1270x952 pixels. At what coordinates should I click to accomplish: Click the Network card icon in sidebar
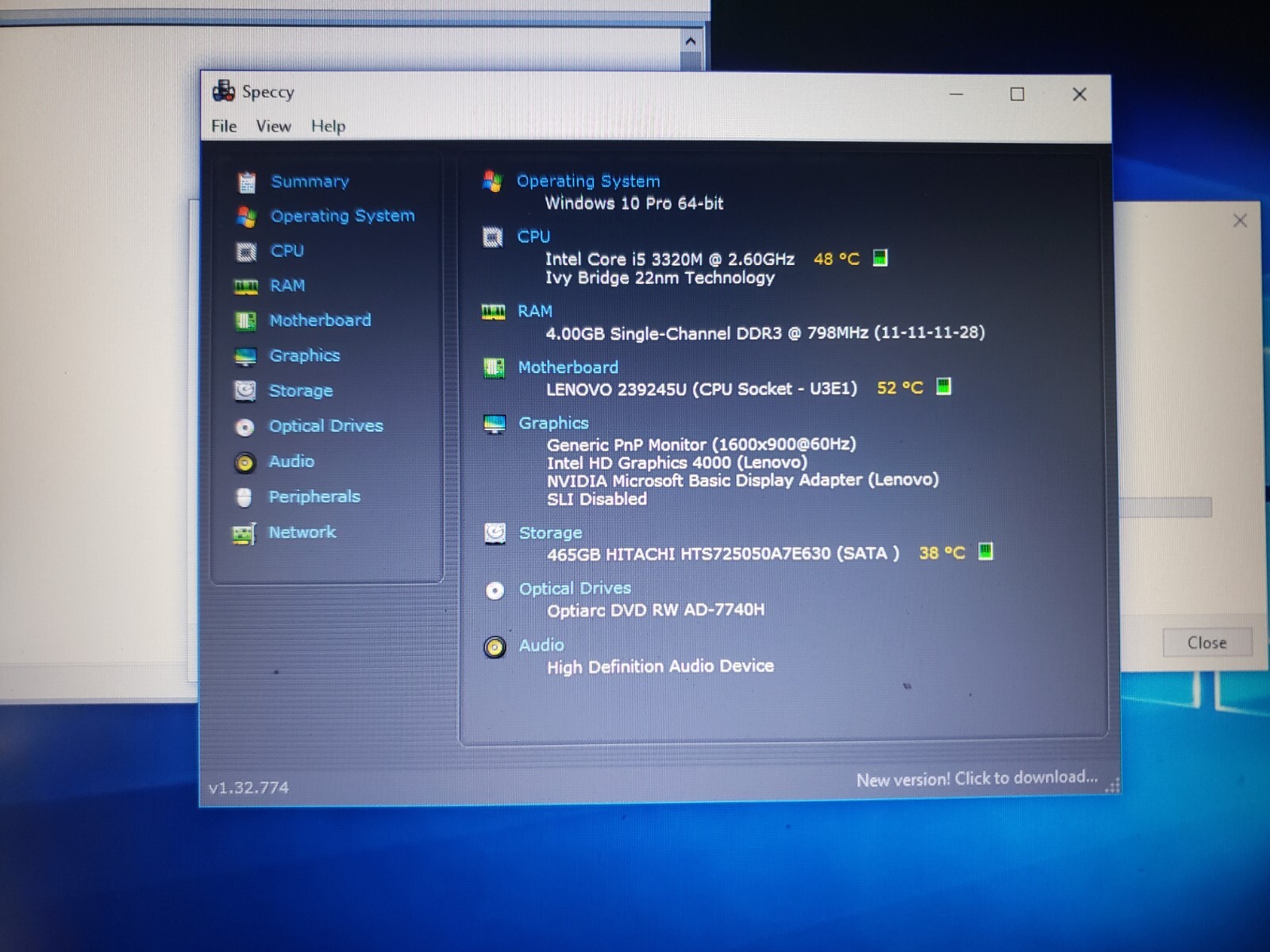click(x=244, y=533)
